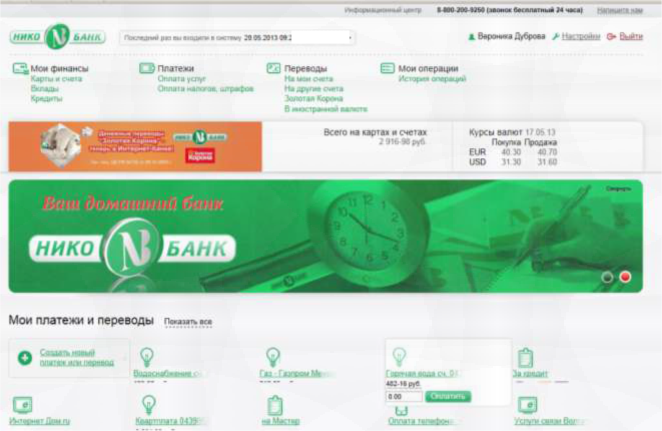The height and width of the screenshot is (431, 662).
Task: Click the Интернет Дом.ru monitor icon
Action: click(x=22, y=405)
